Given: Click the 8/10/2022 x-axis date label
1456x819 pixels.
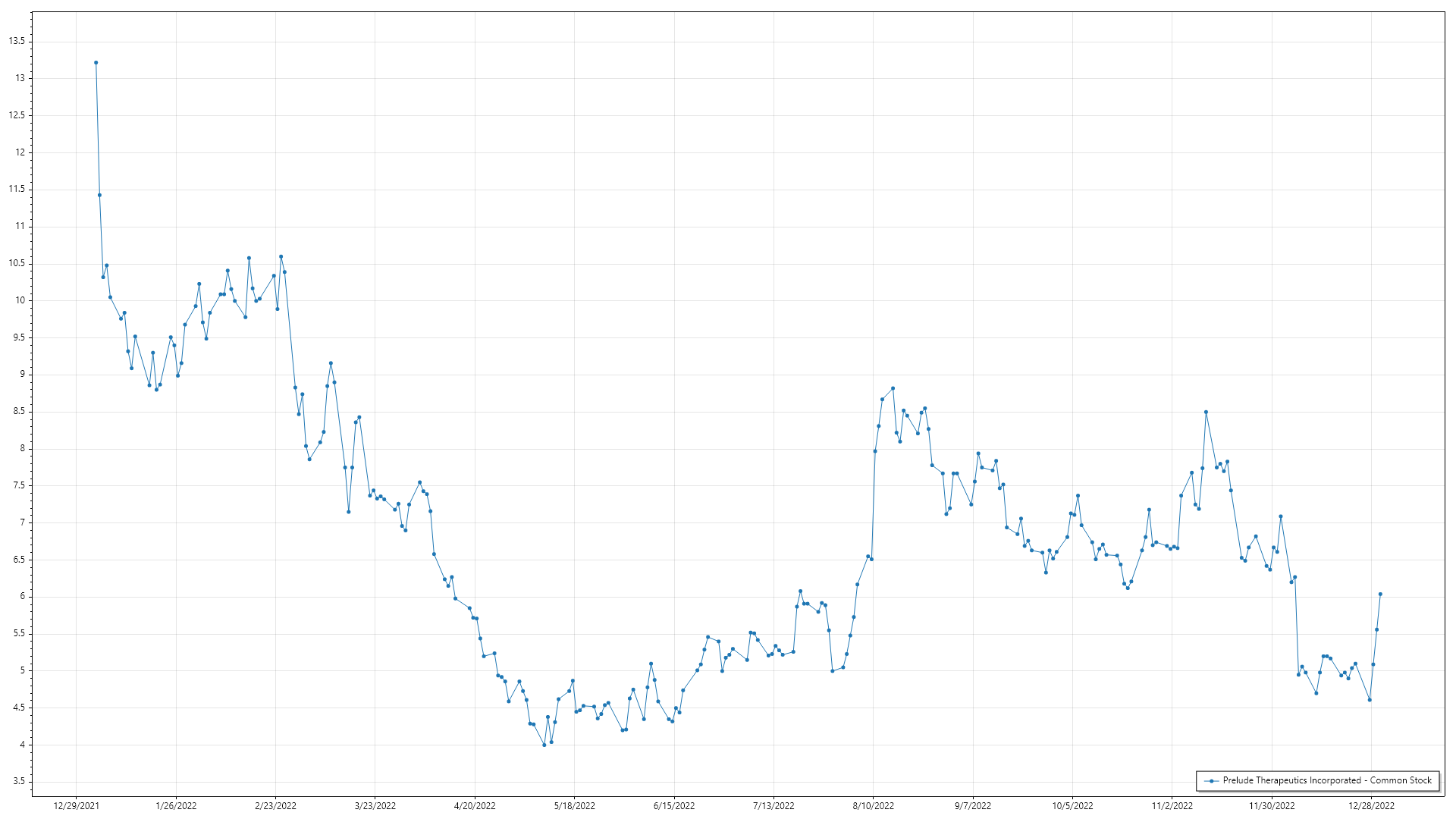Looking at the screenshot, I should [x=873, y=805].
